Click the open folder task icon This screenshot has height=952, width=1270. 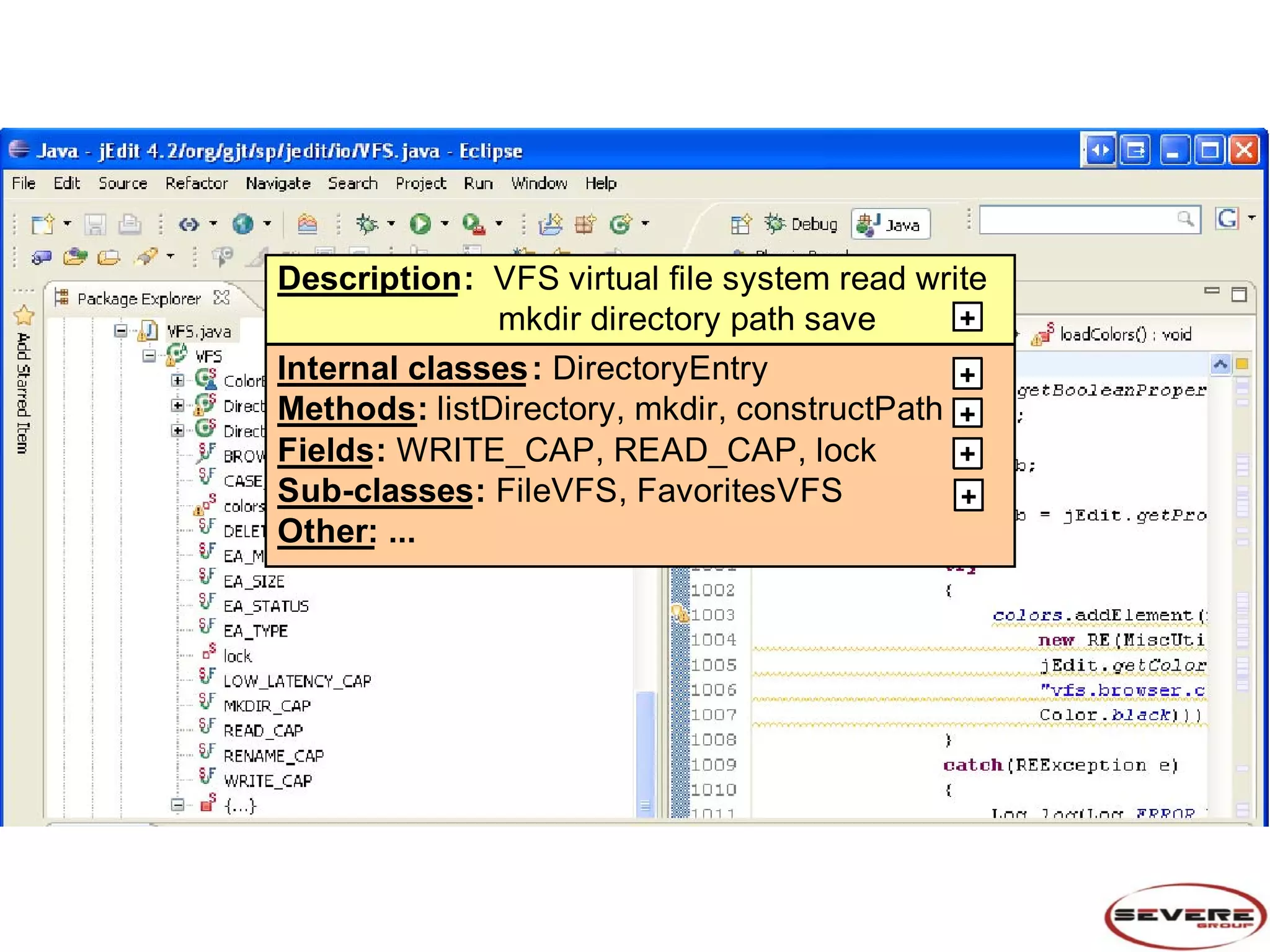(109, 257)
